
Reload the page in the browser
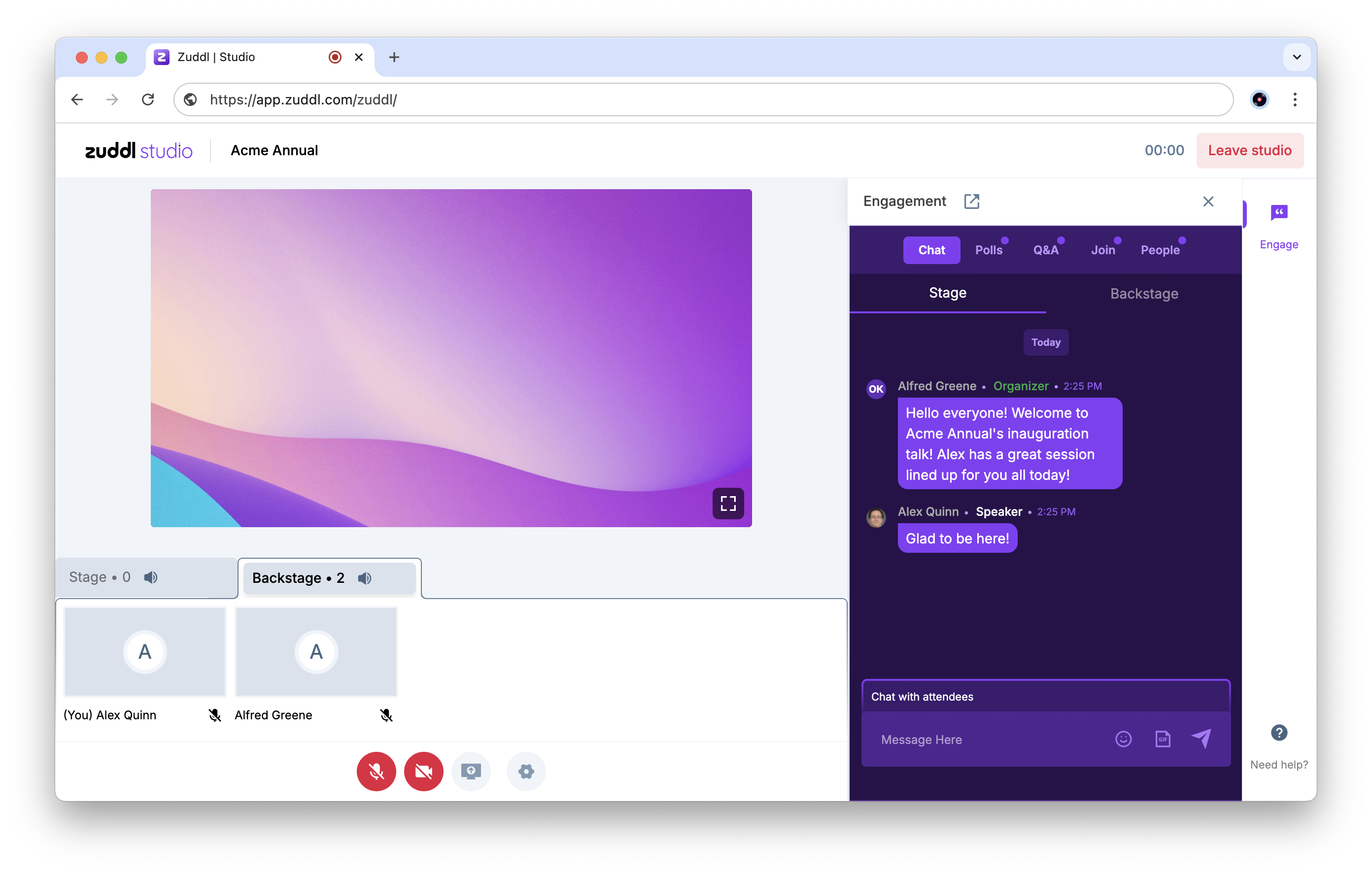pyautogui.click(x=148, y=100)
